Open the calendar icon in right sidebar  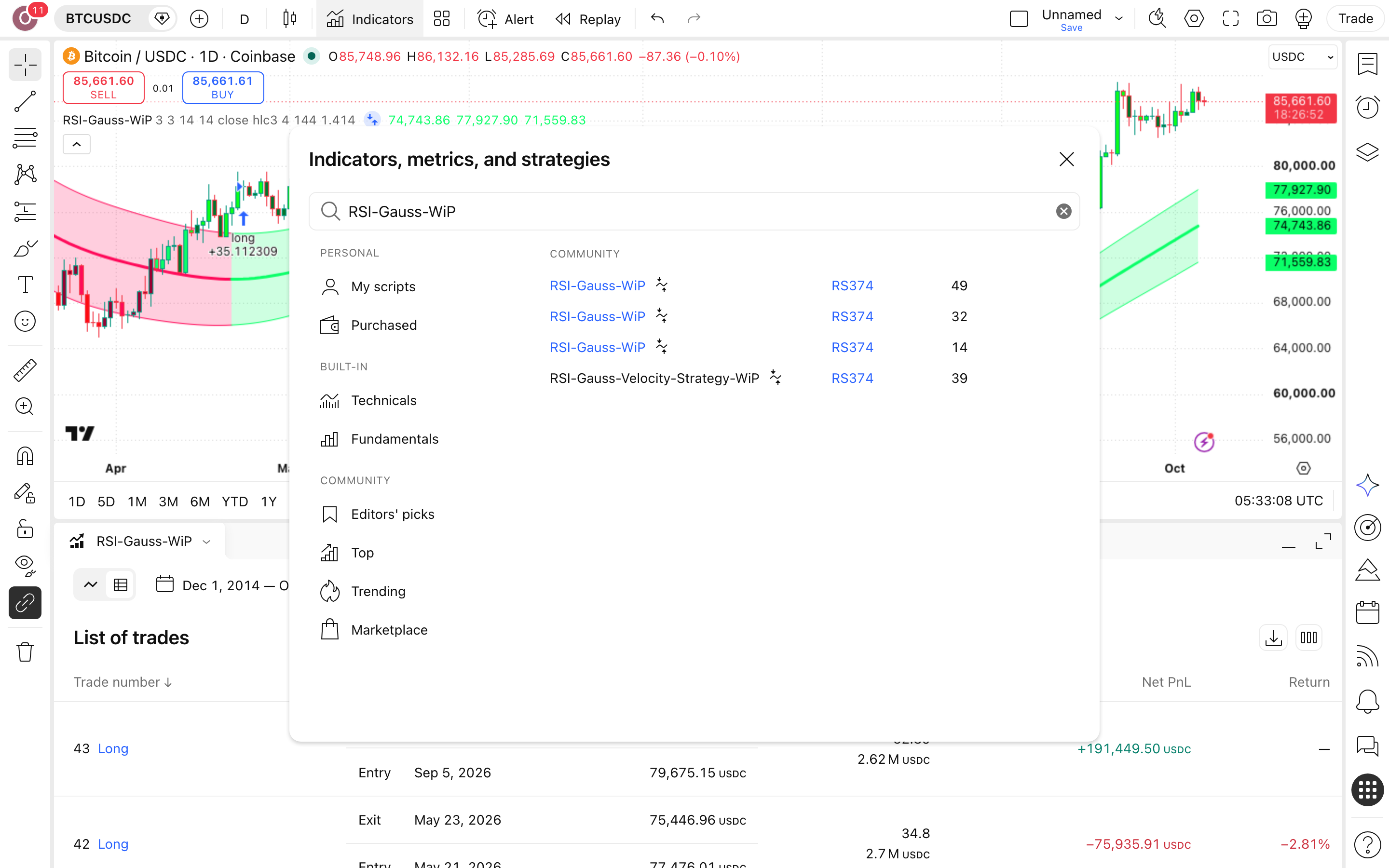(x=1368, y=612)
